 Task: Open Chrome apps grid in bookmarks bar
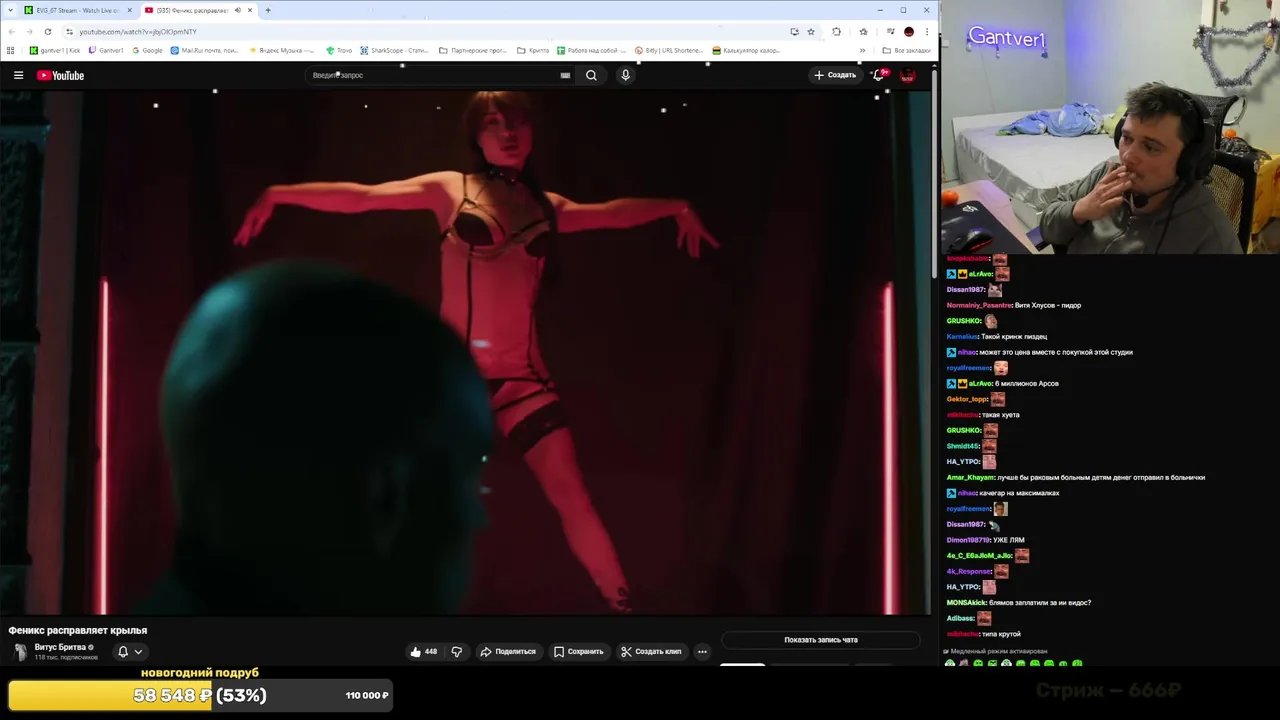coord(11,50)
